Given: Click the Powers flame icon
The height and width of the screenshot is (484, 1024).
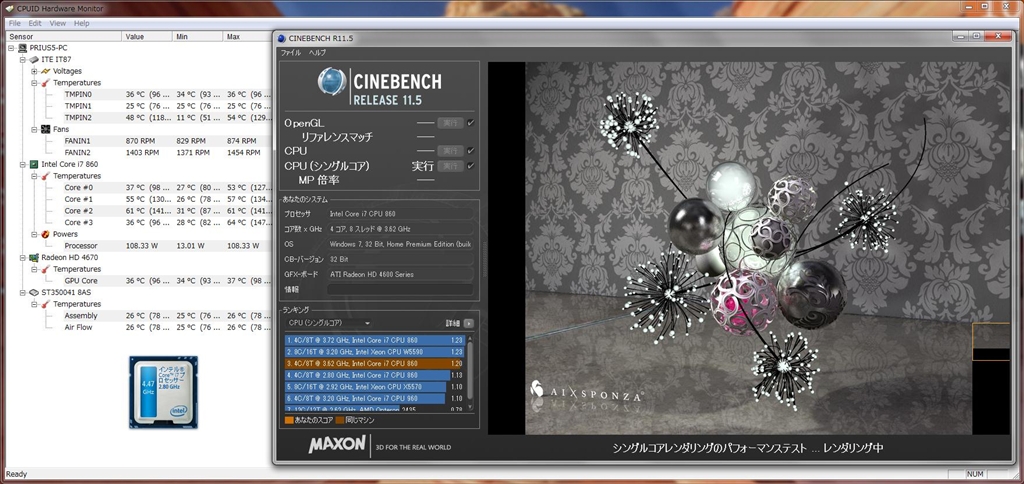Looking at the screenshot, I should pos(45,234).
